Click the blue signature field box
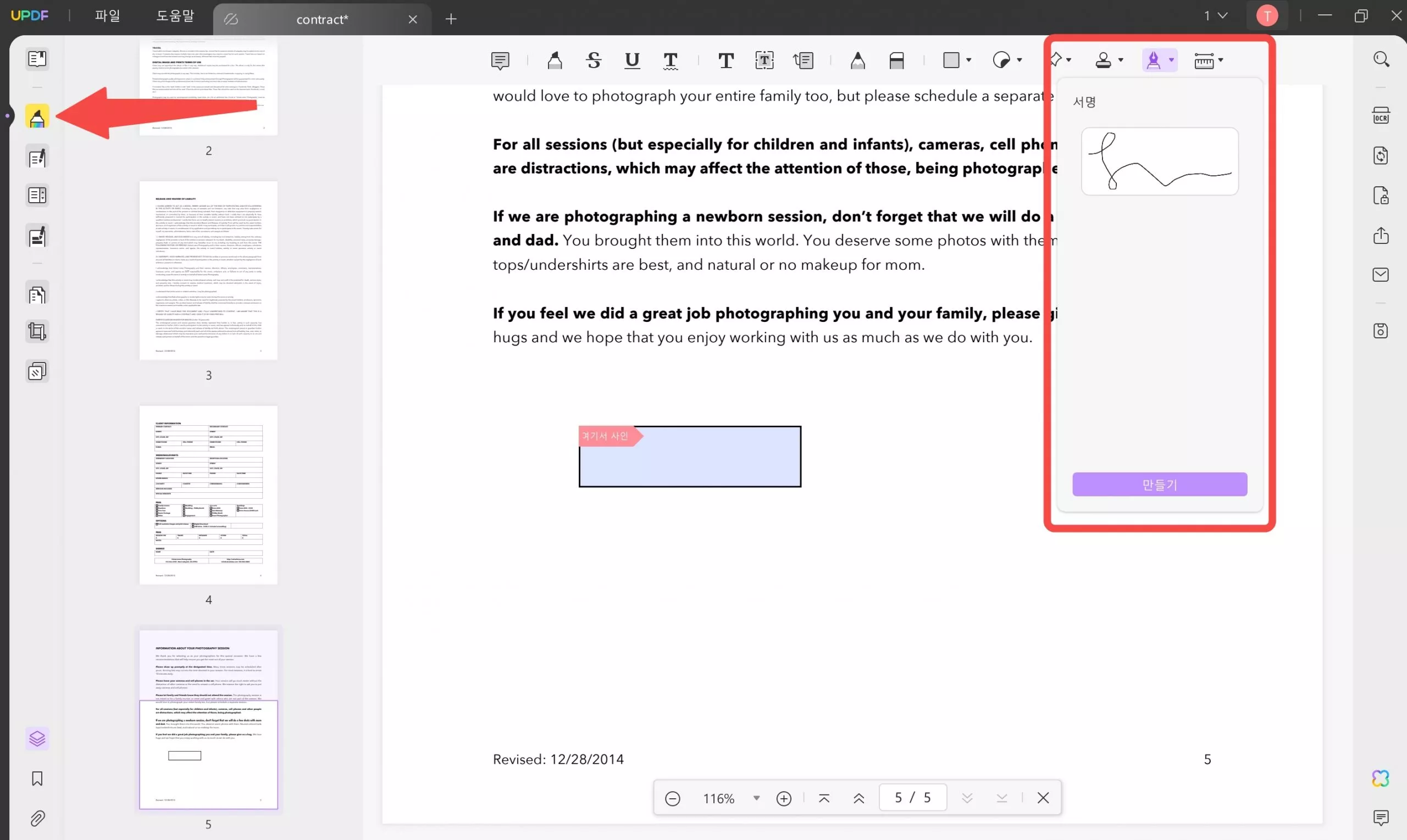The width and height of the screenshot is (1407, 840). pyautogui.click(x=690, y=457)
